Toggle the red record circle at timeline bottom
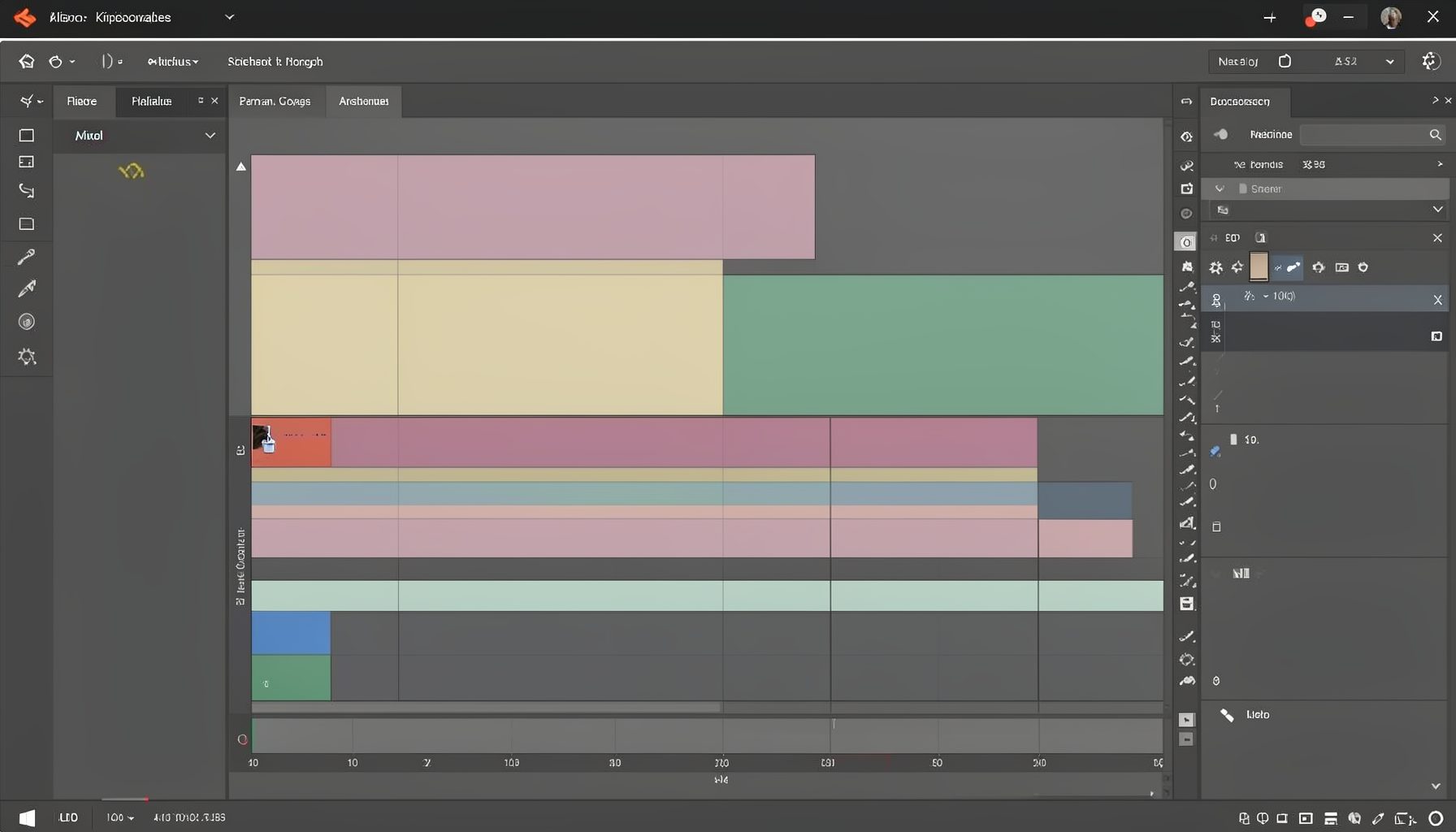Image resolution: width=1456 pixels, height=832 pixels. coord(242,739)
